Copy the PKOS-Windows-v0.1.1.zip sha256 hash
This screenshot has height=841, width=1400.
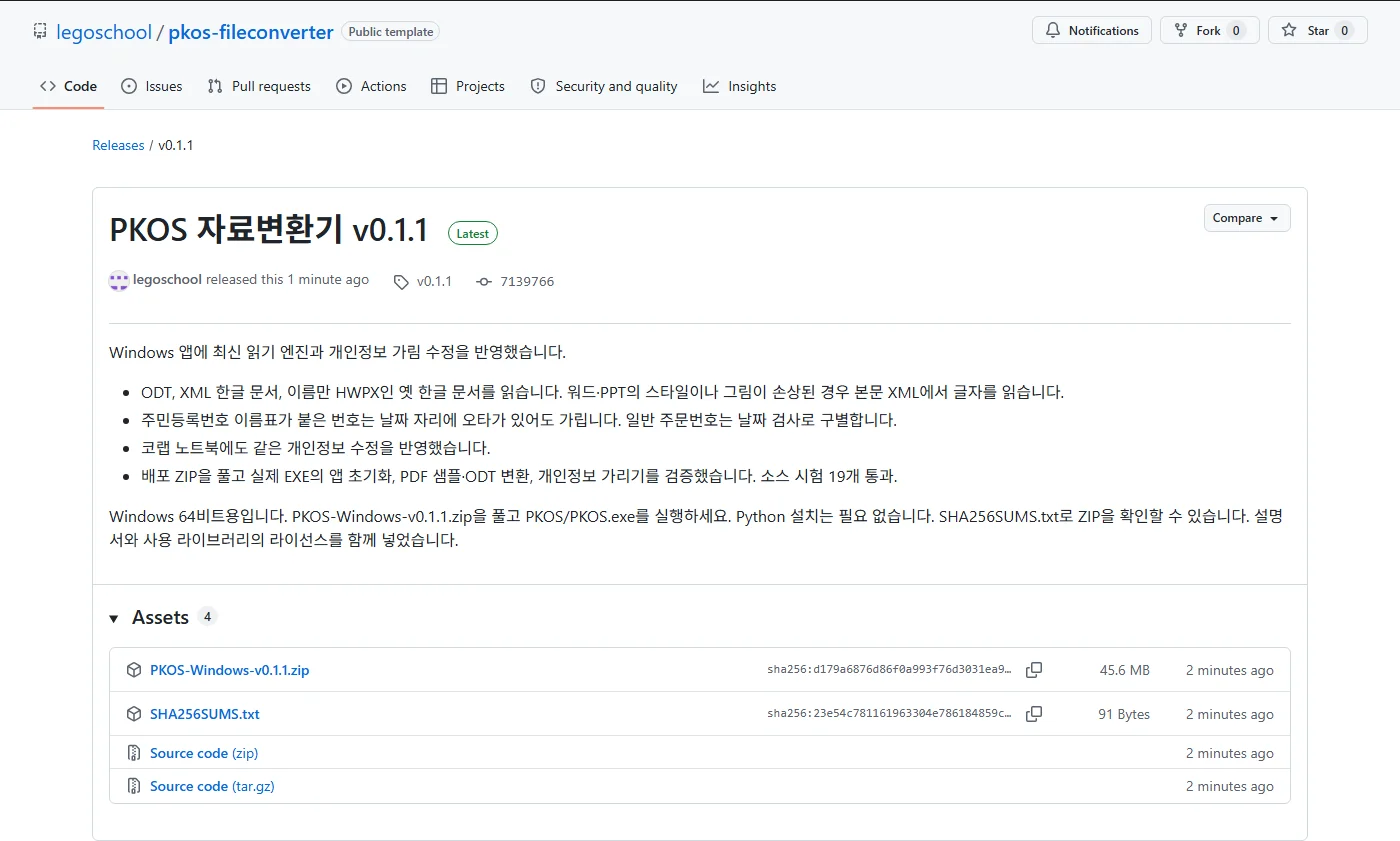1034,670
